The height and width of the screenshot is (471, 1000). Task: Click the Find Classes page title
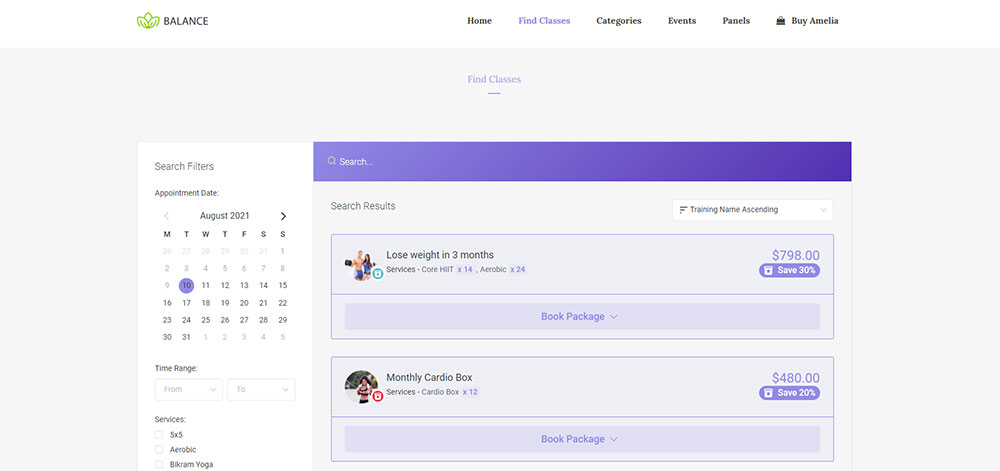[494, 80]
